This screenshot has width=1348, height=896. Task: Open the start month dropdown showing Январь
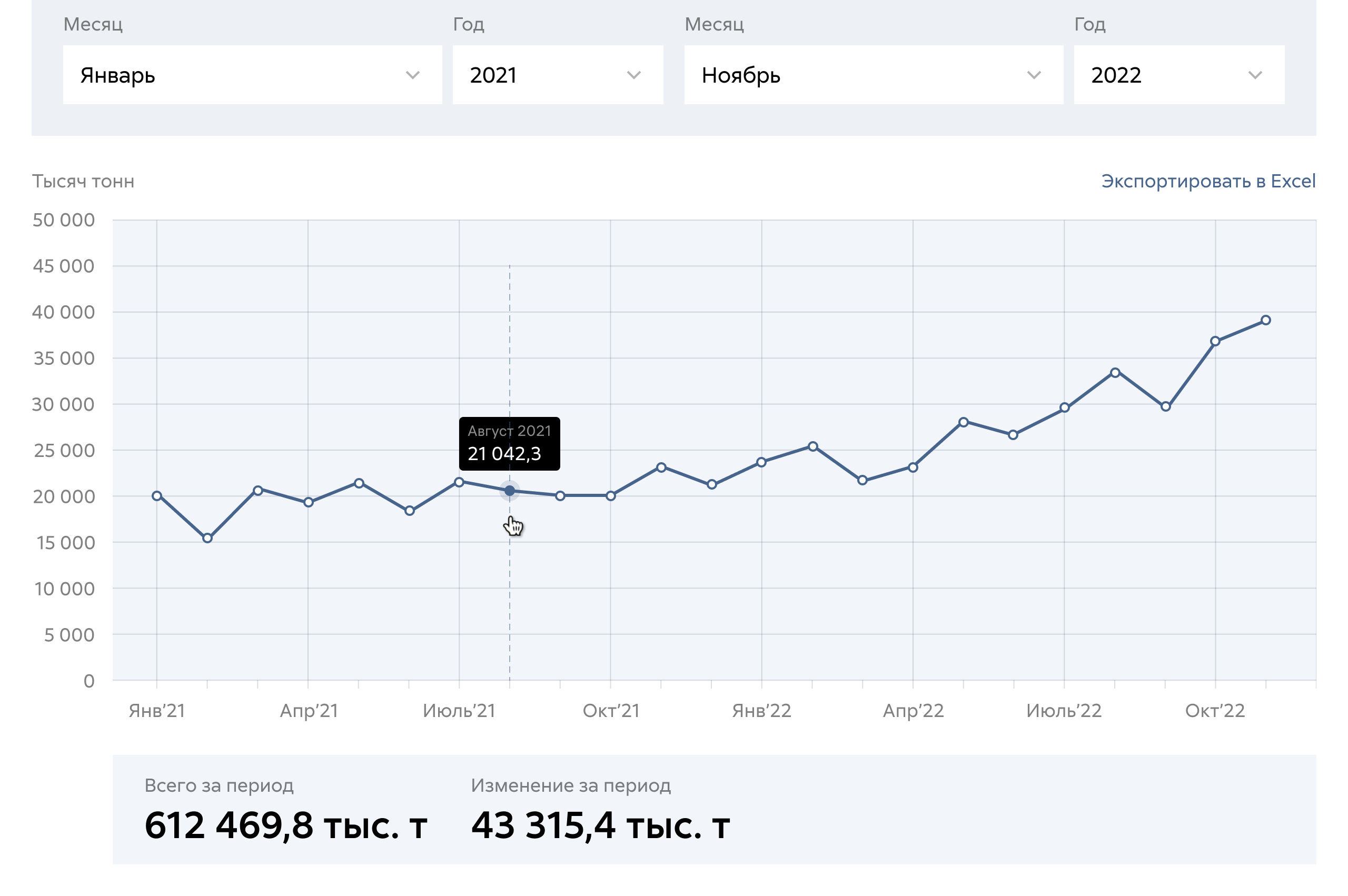click(x=251, y=75)
